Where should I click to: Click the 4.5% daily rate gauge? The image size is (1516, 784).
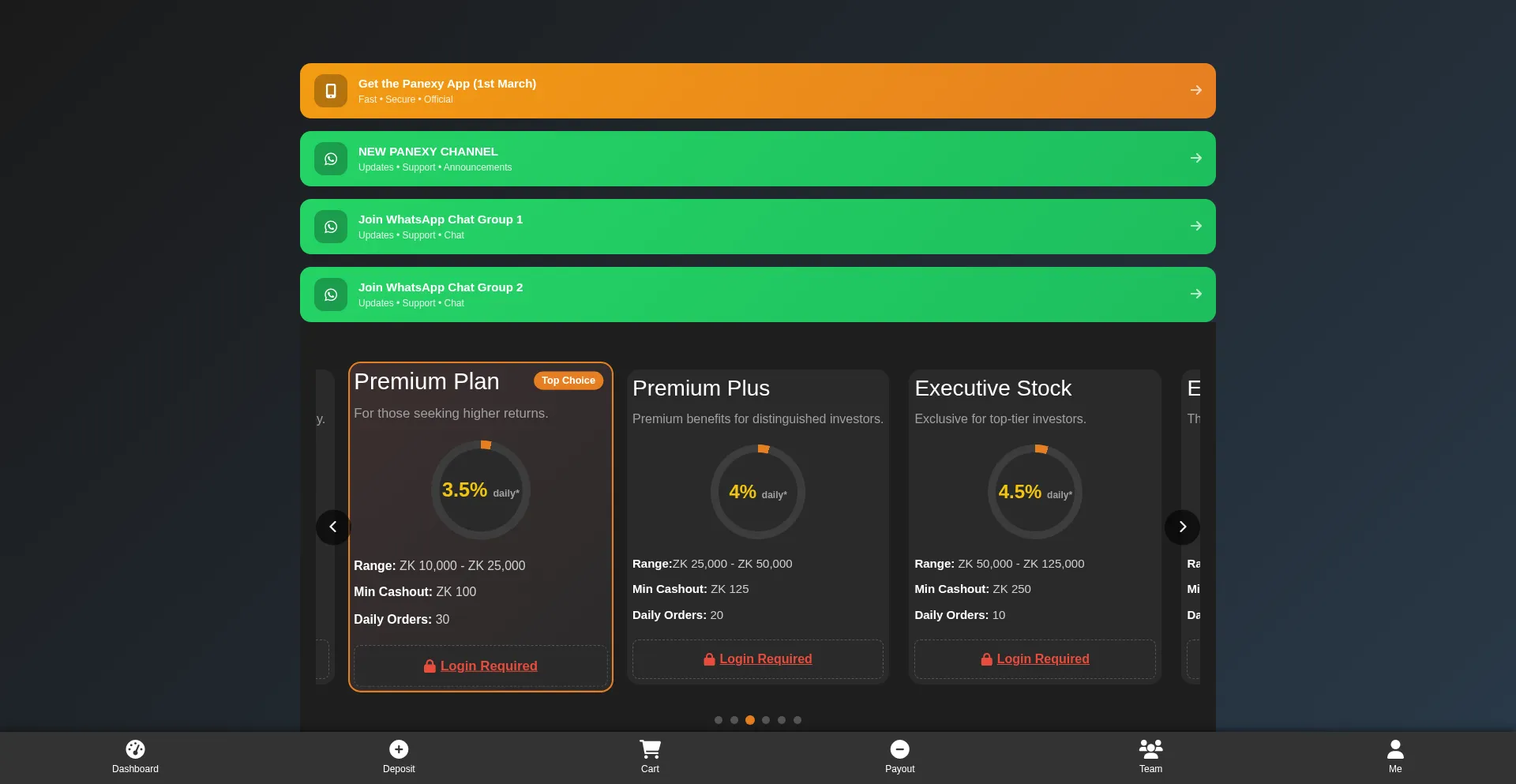[1035, 492]
